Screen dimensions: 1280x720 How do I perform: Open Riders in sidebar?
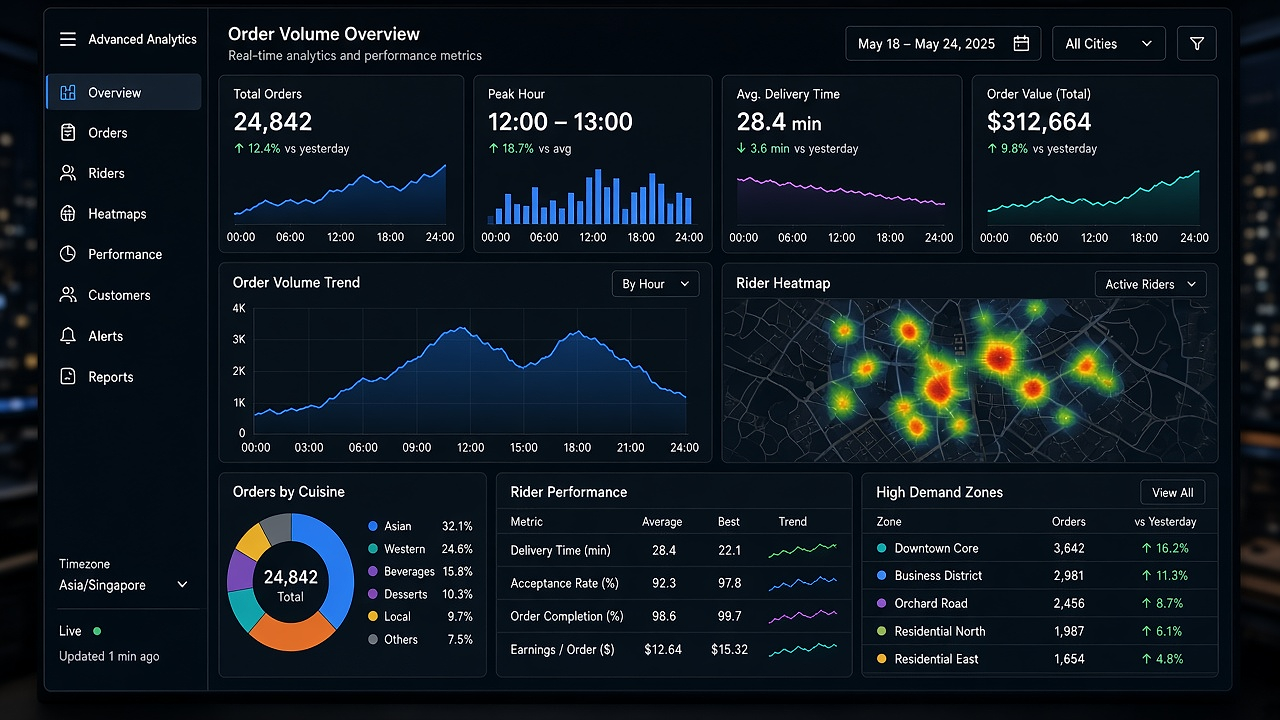pyautogui.click(x=124, y=173)
